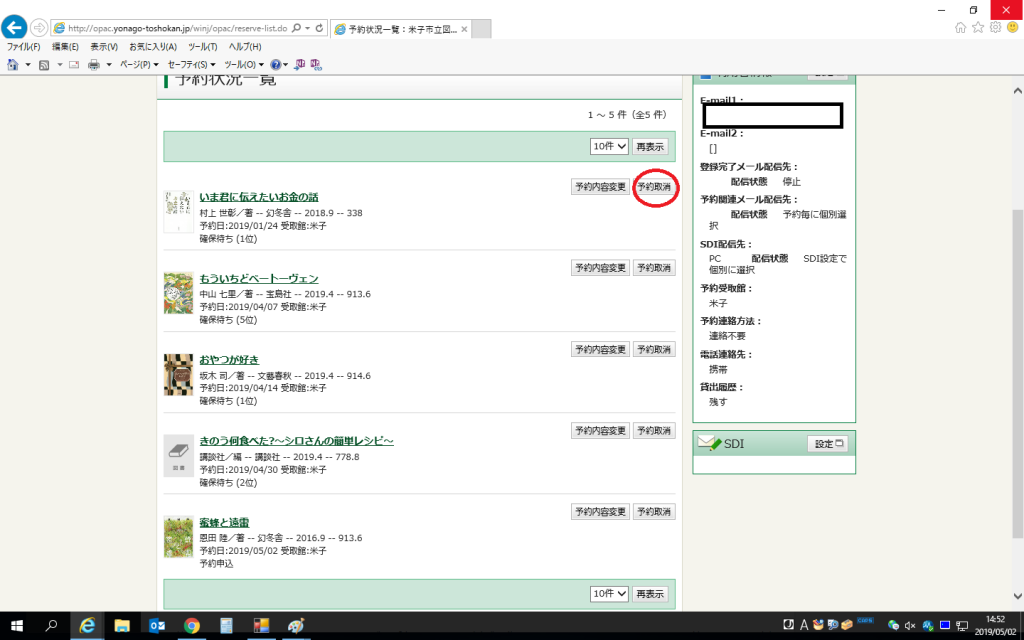Click the もういちどベートーヴェン book cover thumbnail
The height and width of the screenshot is (640, 1024).
click(178, 293)
